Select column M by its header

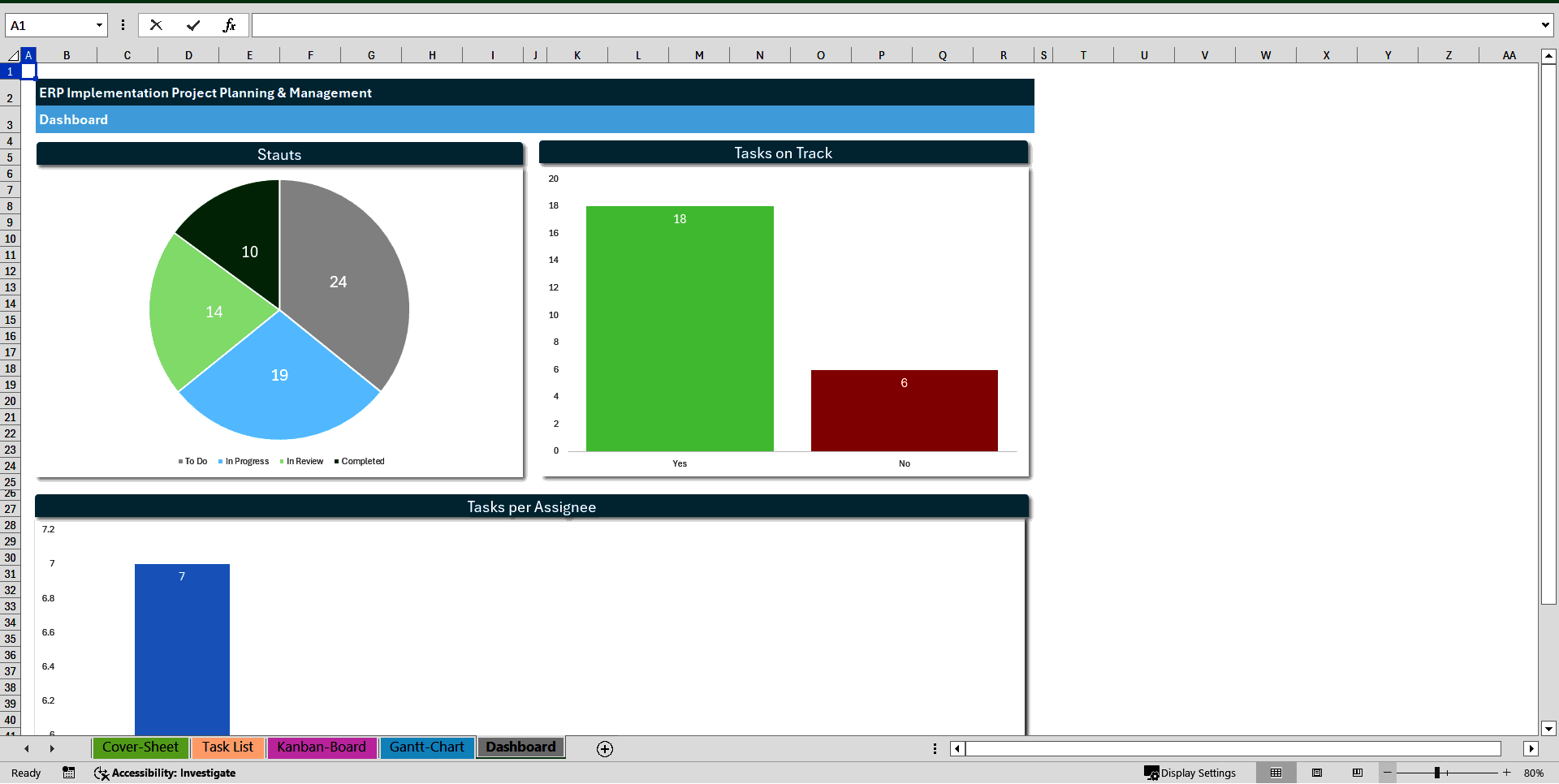(x=698, y=54)
